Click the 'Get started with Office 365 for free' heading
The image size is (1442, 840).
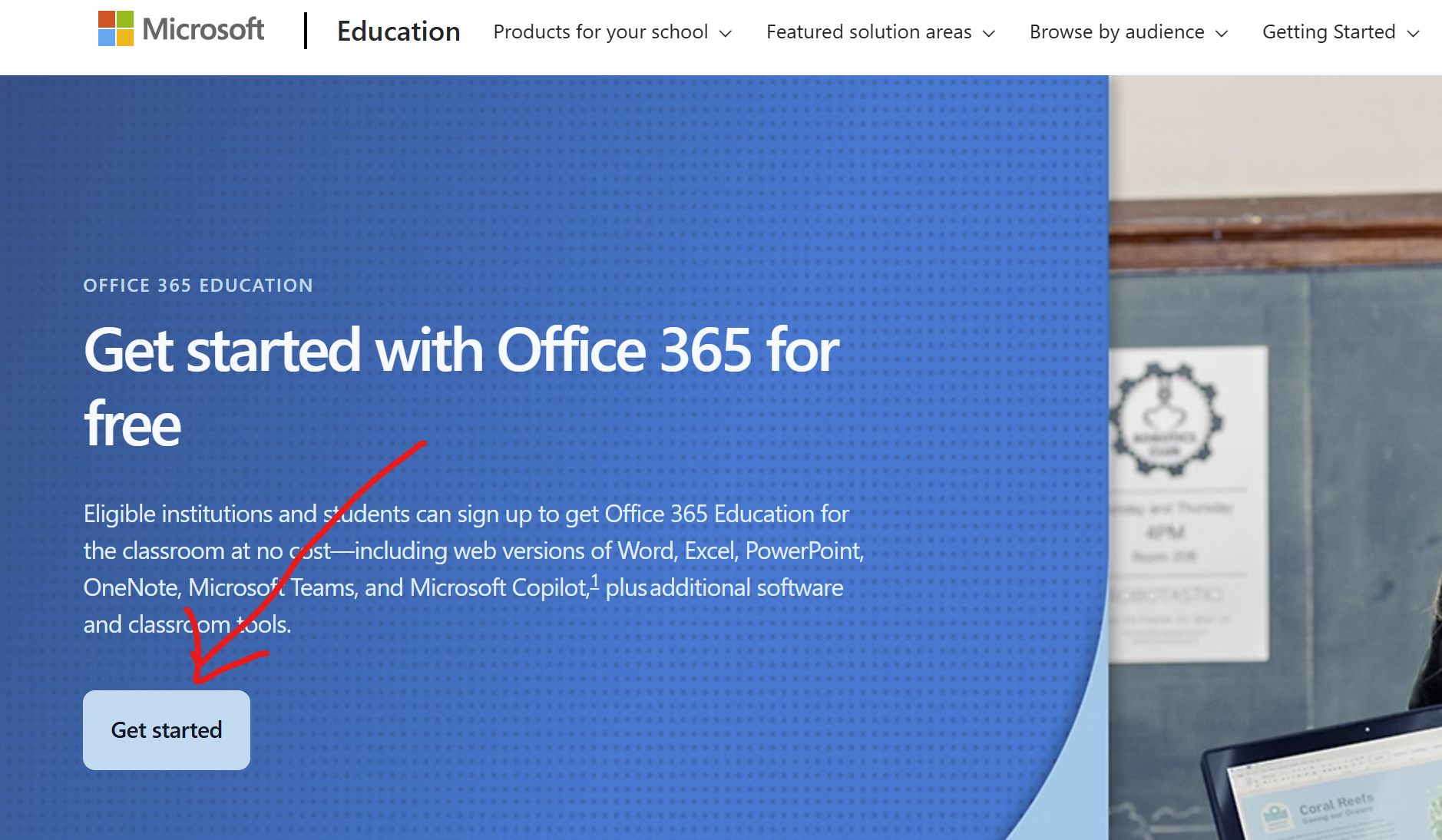[x=461, y=387]
